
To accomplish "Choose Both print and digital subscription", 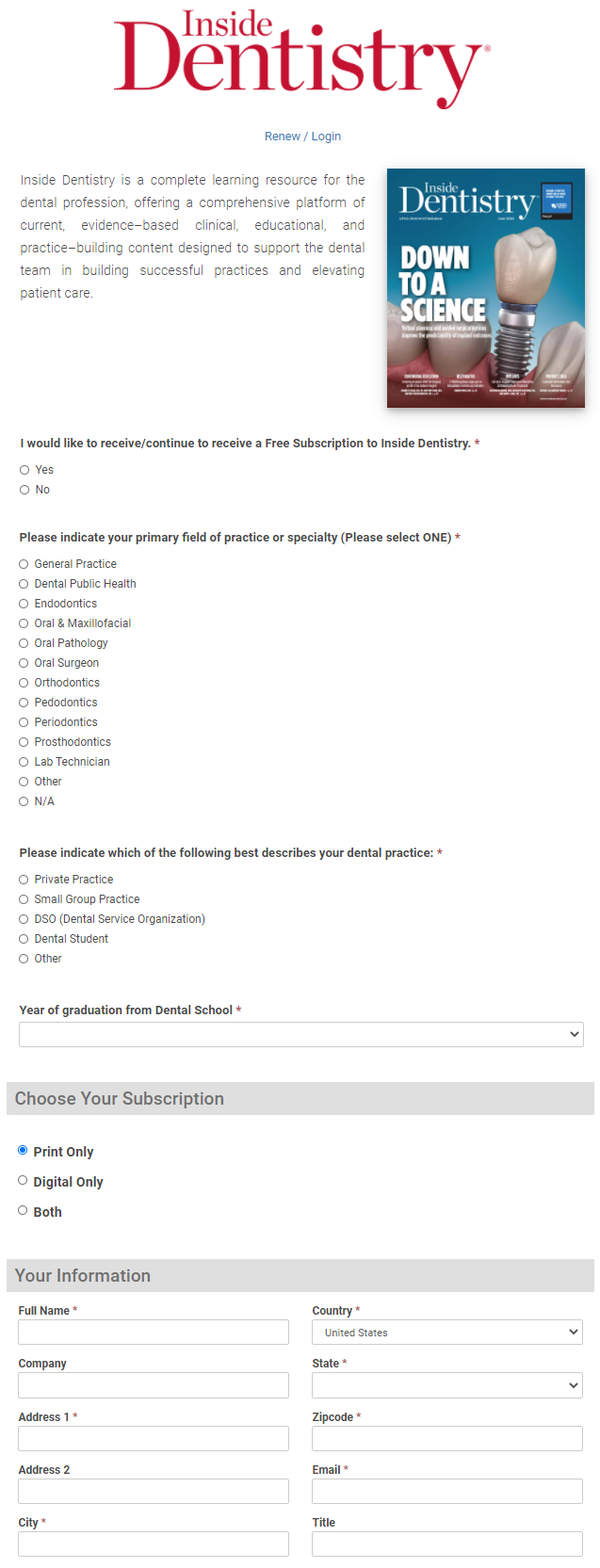I will tap(23, 1211).
